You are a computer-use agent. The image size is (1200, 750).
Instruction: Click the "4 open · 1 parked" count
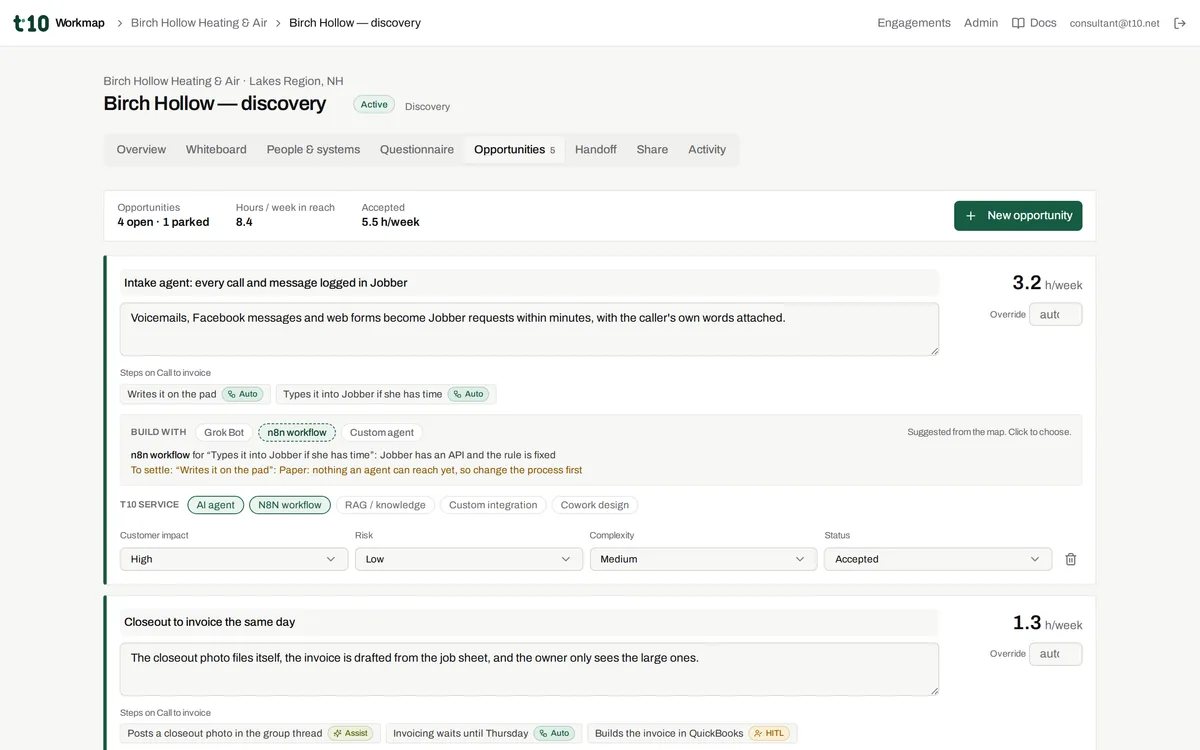pos(163,222)
